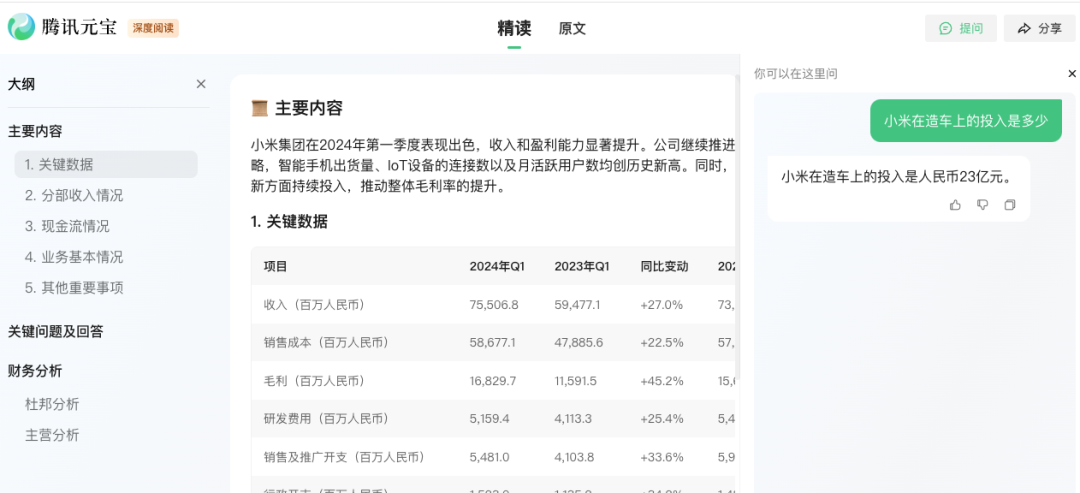Click the value 4,113.3
Screen dimensions: 1080x493
tap(573, 419)
